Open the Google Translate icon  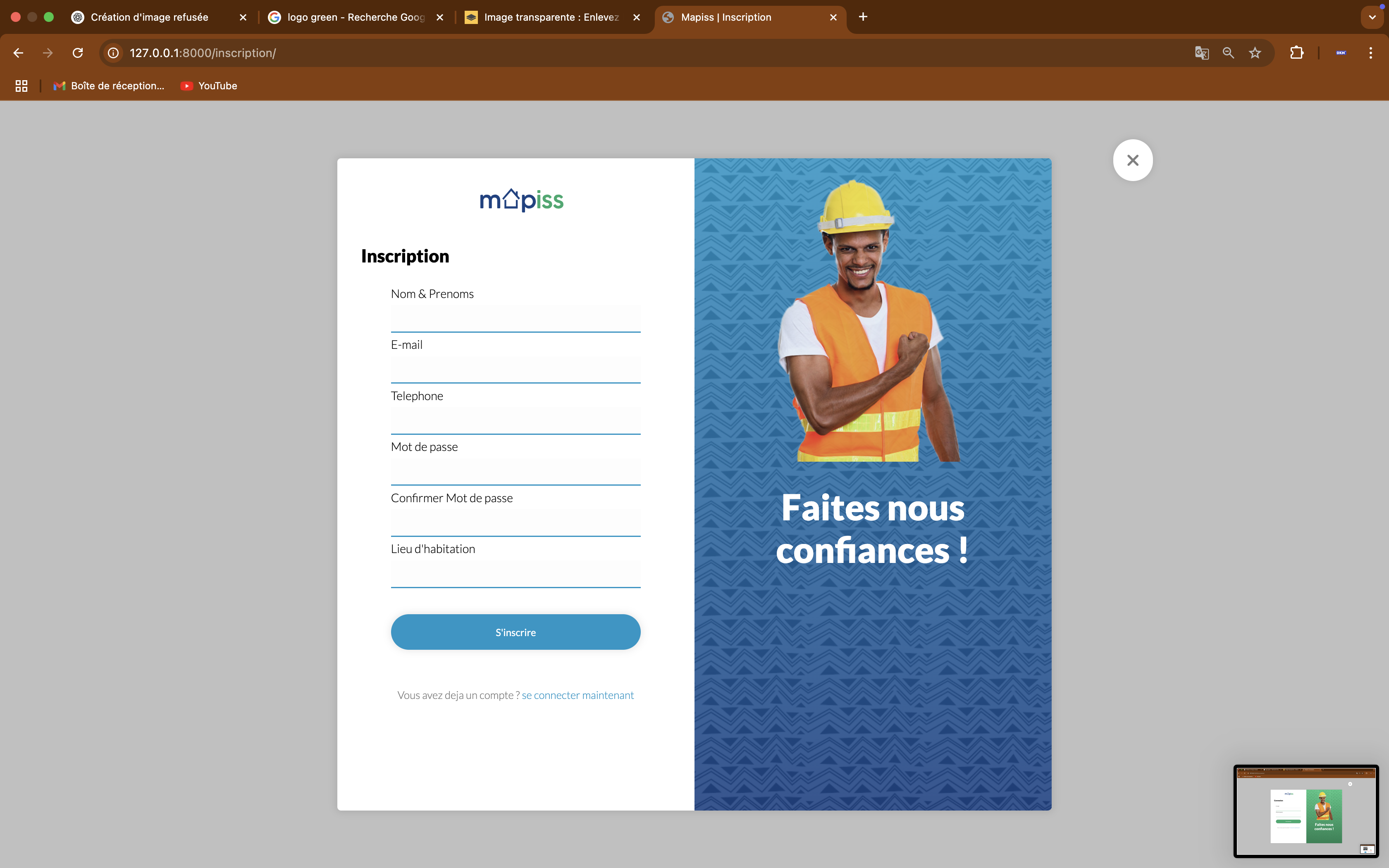click(1201, 53)
